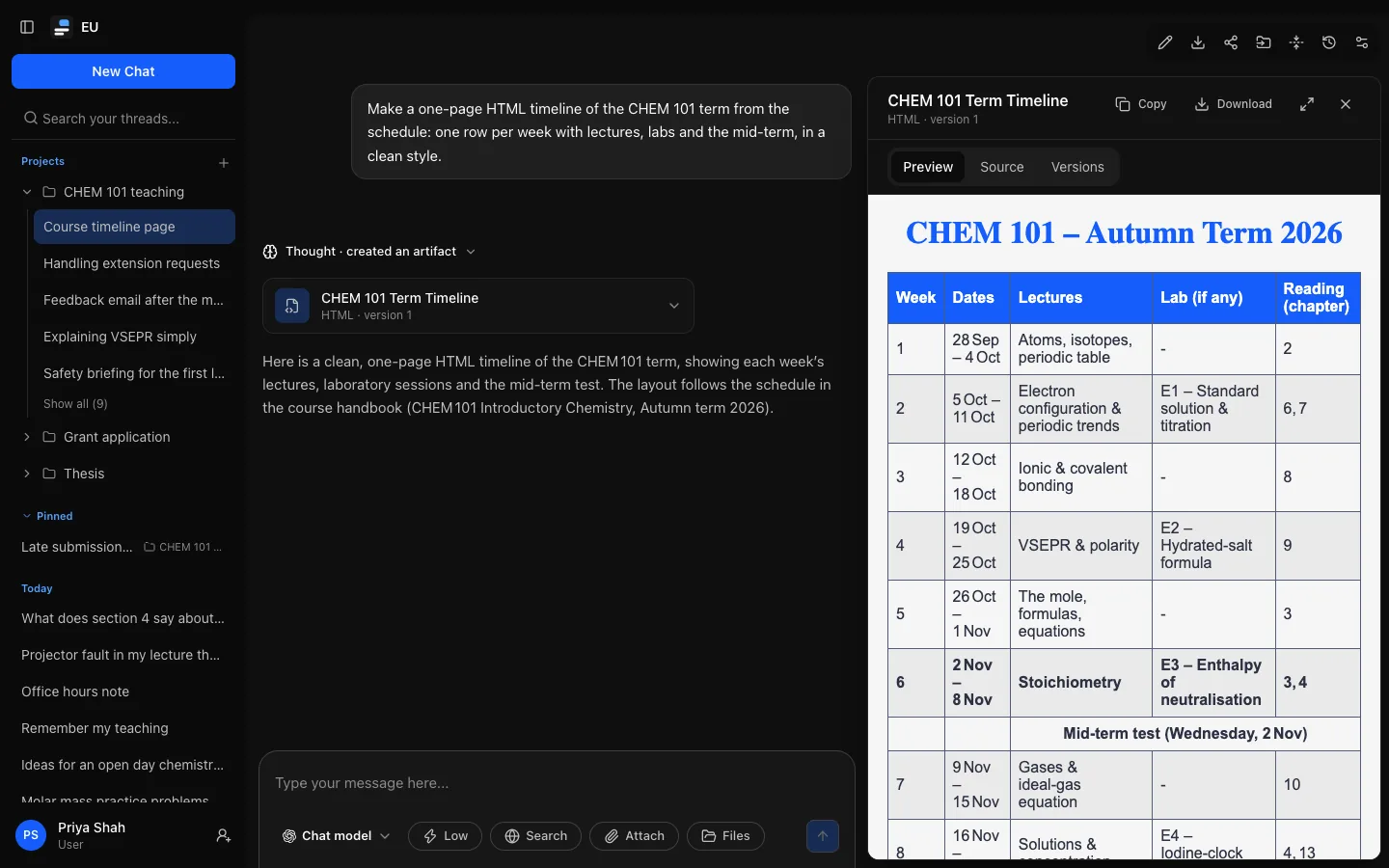Change the Low reasoning effort setting

point(445,836)
